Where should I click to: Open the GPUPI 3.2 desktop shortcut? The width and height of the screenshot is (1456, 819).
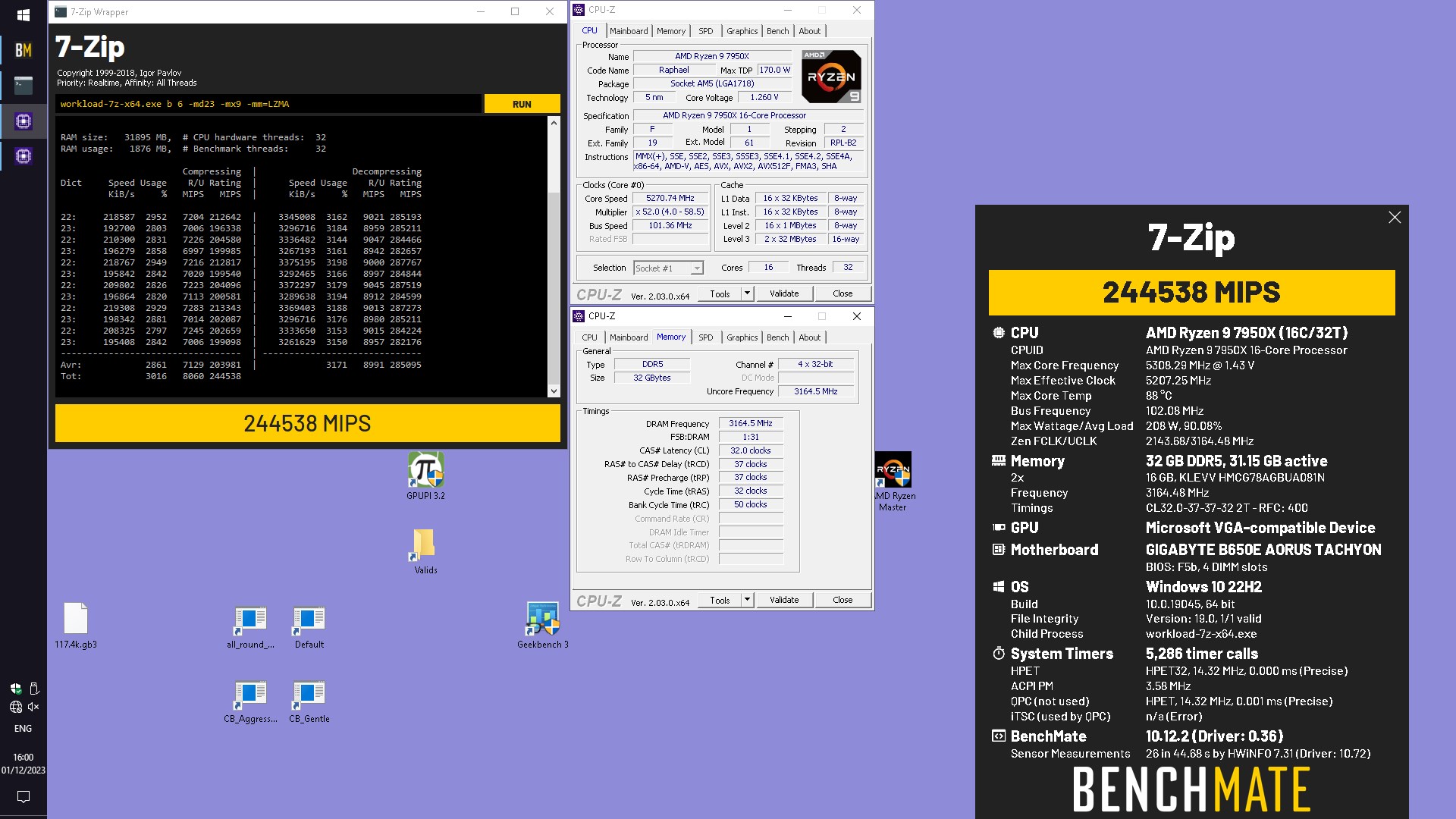pyautogui.click(x=425, y=476)
